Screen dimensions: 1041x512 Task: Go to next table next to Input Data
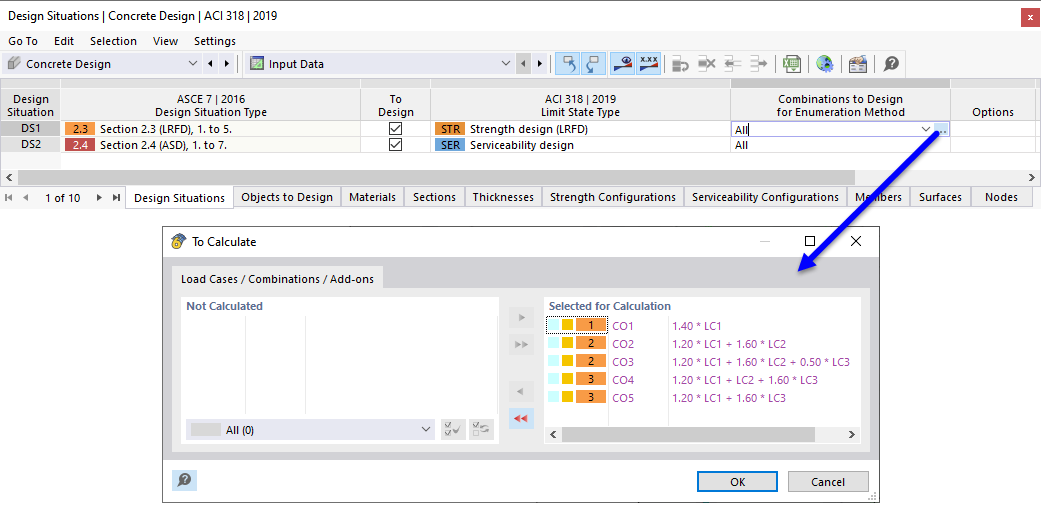click(540, 64)
